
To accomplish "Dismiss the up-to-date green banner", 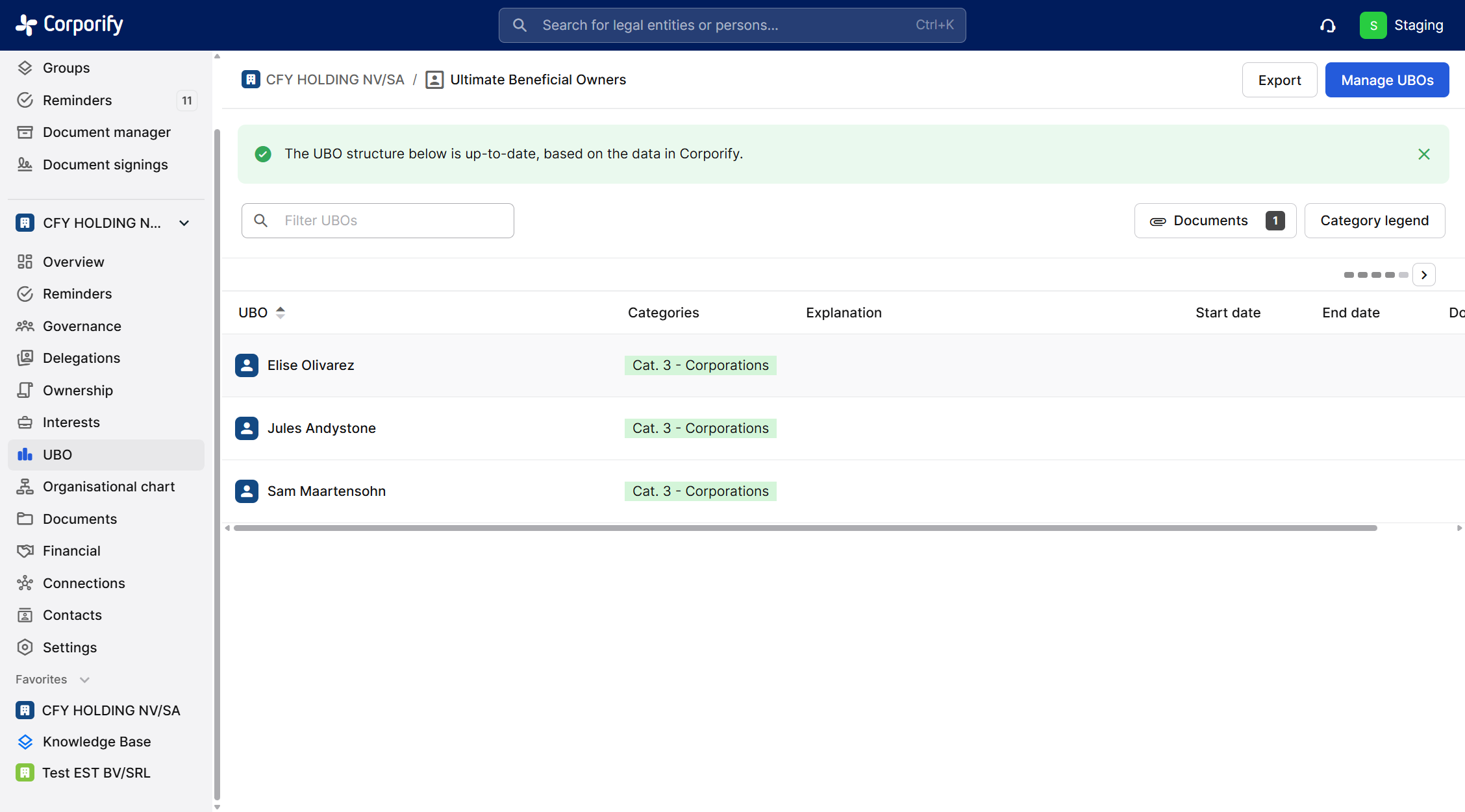I will pos(1423,154).
